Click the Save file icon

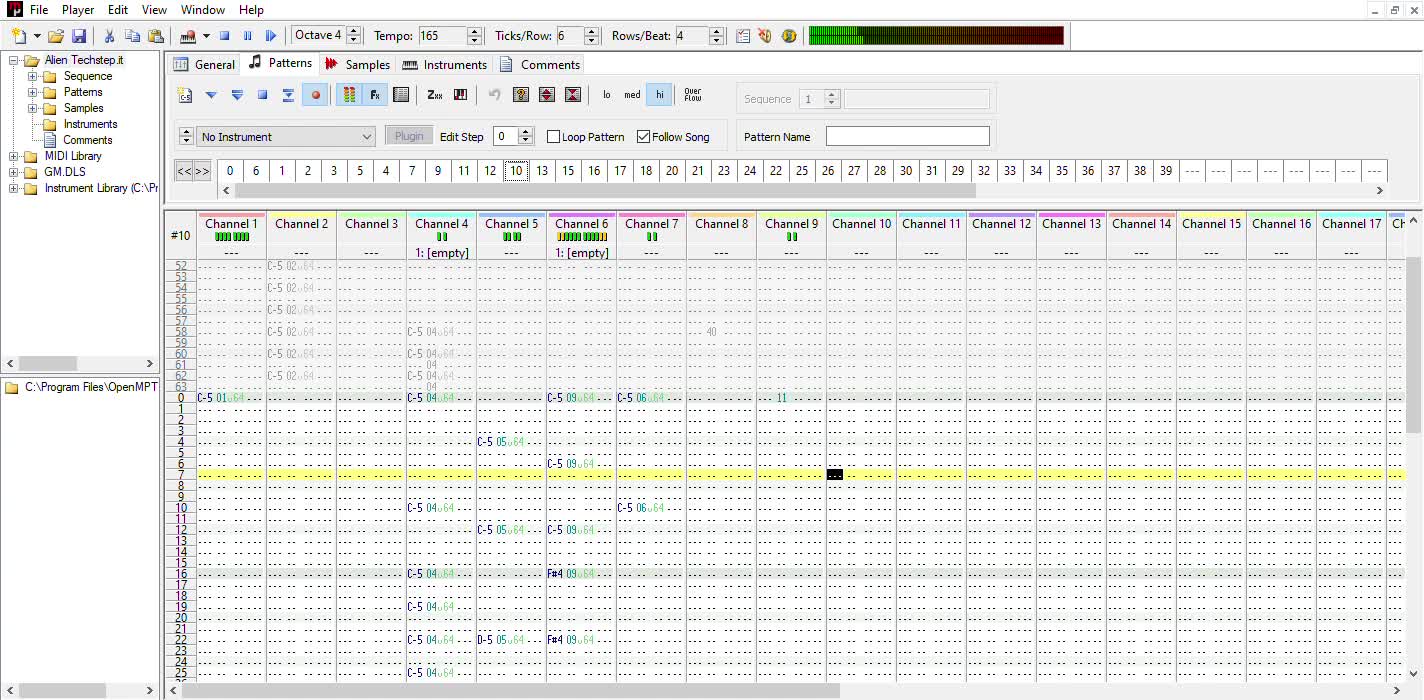pyautogui.click(x=79, y=36)
